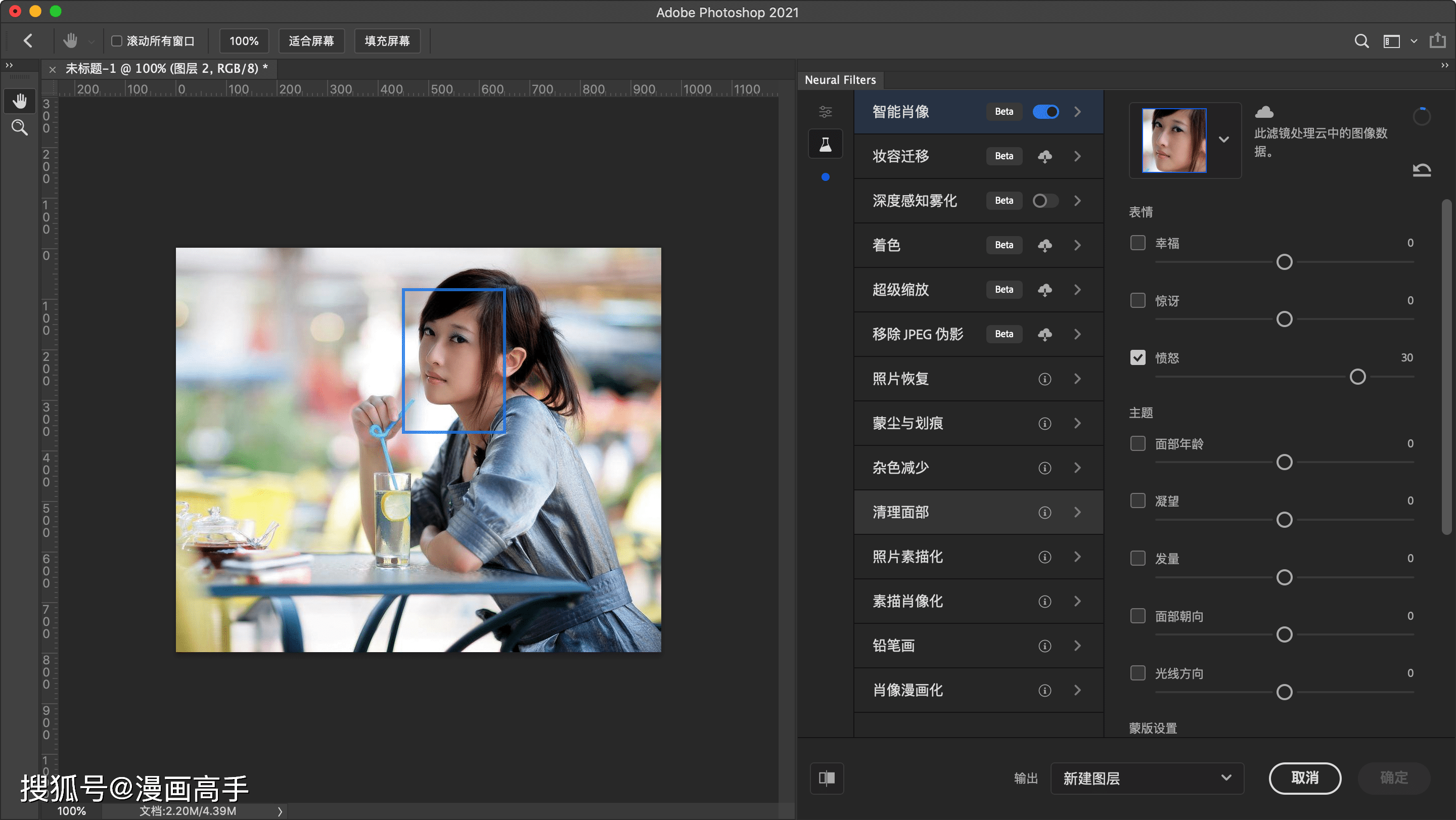The width and height of the screenshot is (1456, 820).
Task: Open the workspace switcher dropdown arrow
Action: pos(1414,41)
